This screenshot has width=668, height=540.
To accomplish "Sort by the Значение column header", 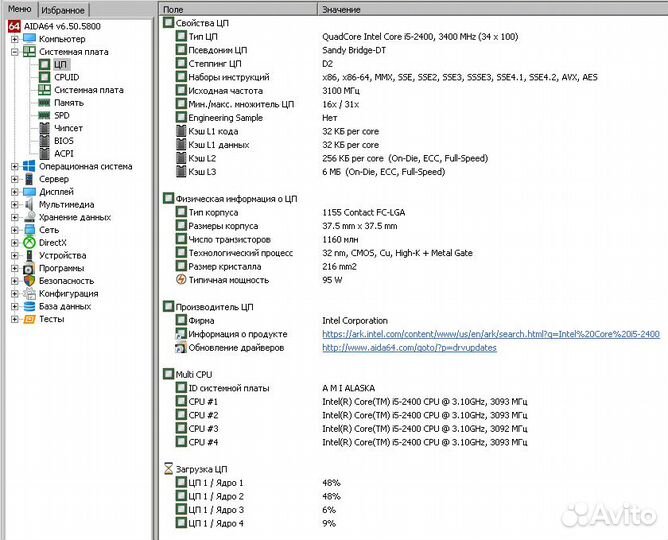I will [492, 9].
